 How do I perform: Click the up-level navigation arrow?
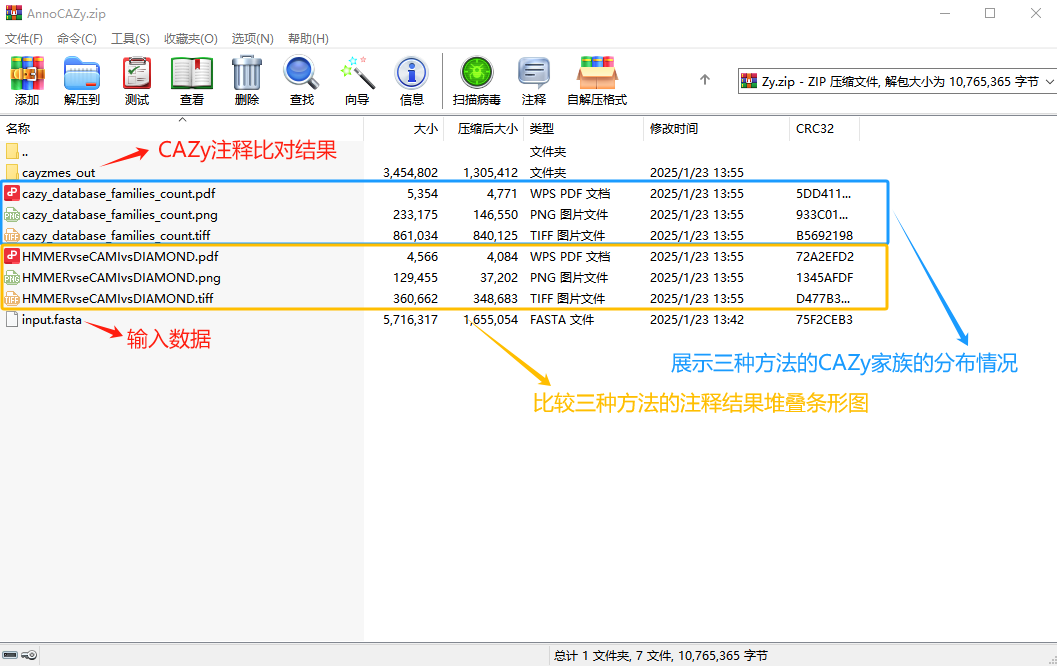(x=704, y=79)
